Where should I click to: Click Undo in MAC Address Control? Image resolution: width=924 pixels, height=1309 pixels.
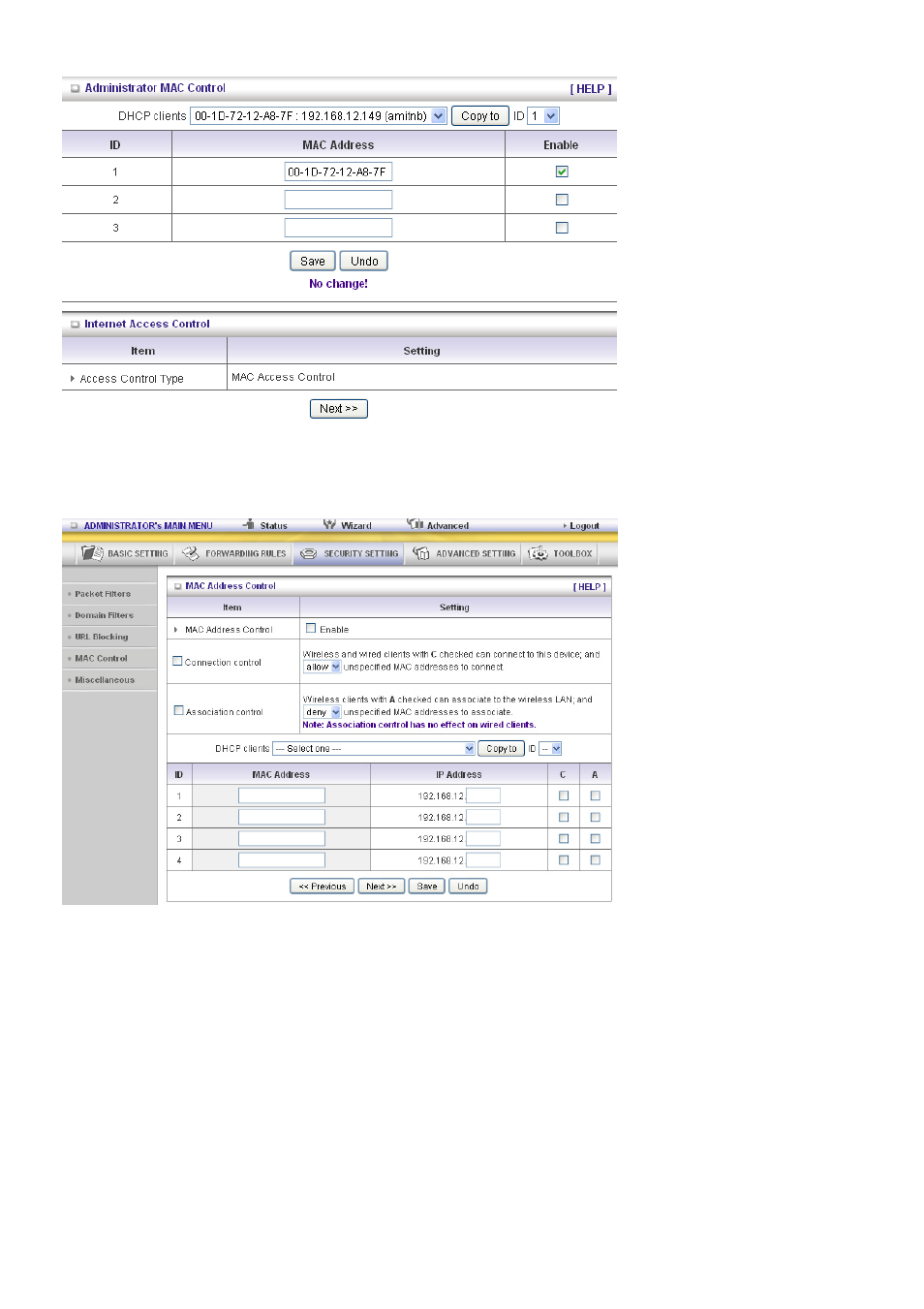[468, 887]
